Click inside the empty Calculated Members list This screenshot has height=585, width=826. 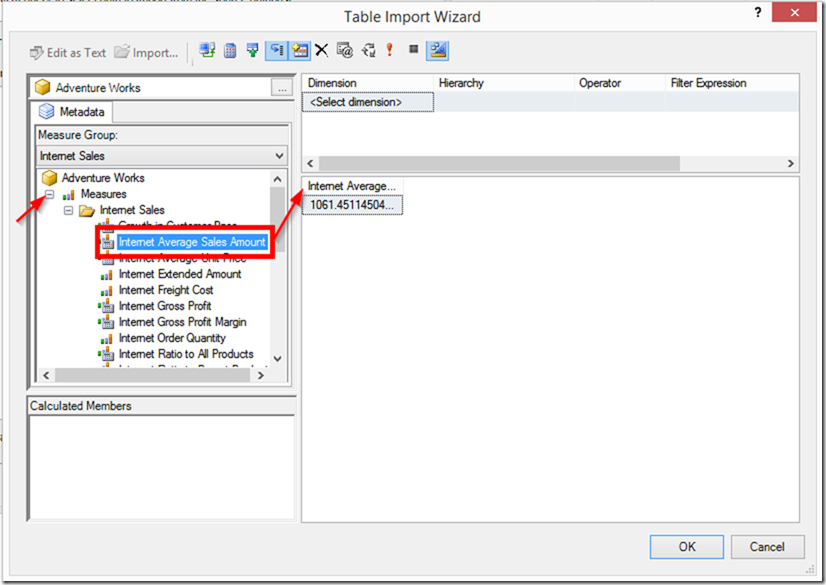[161, 468]
